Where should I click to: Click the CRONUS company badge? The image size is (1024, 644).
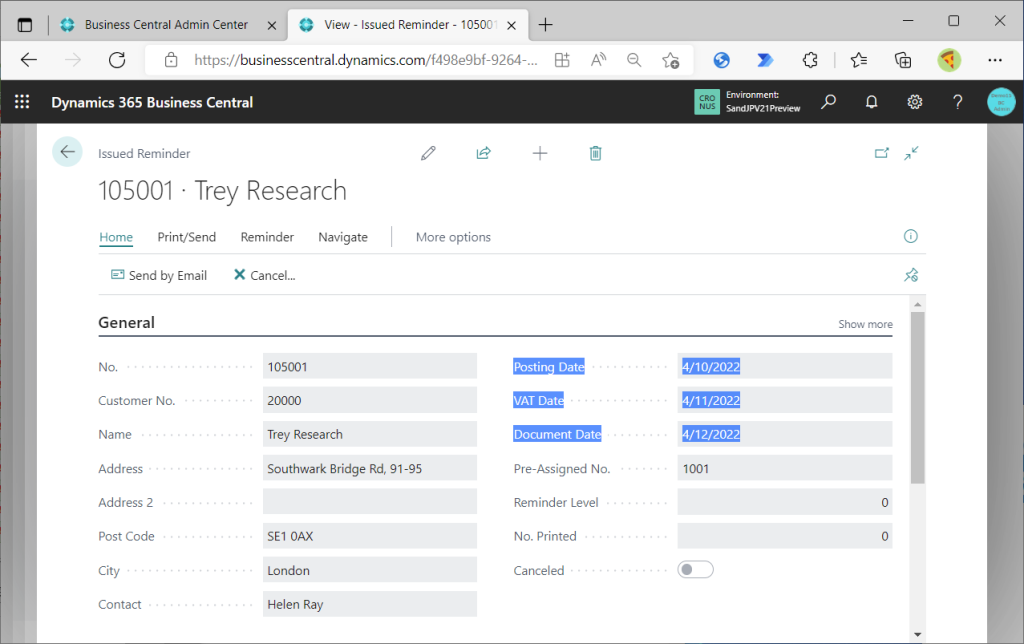(x=707, y=102)
